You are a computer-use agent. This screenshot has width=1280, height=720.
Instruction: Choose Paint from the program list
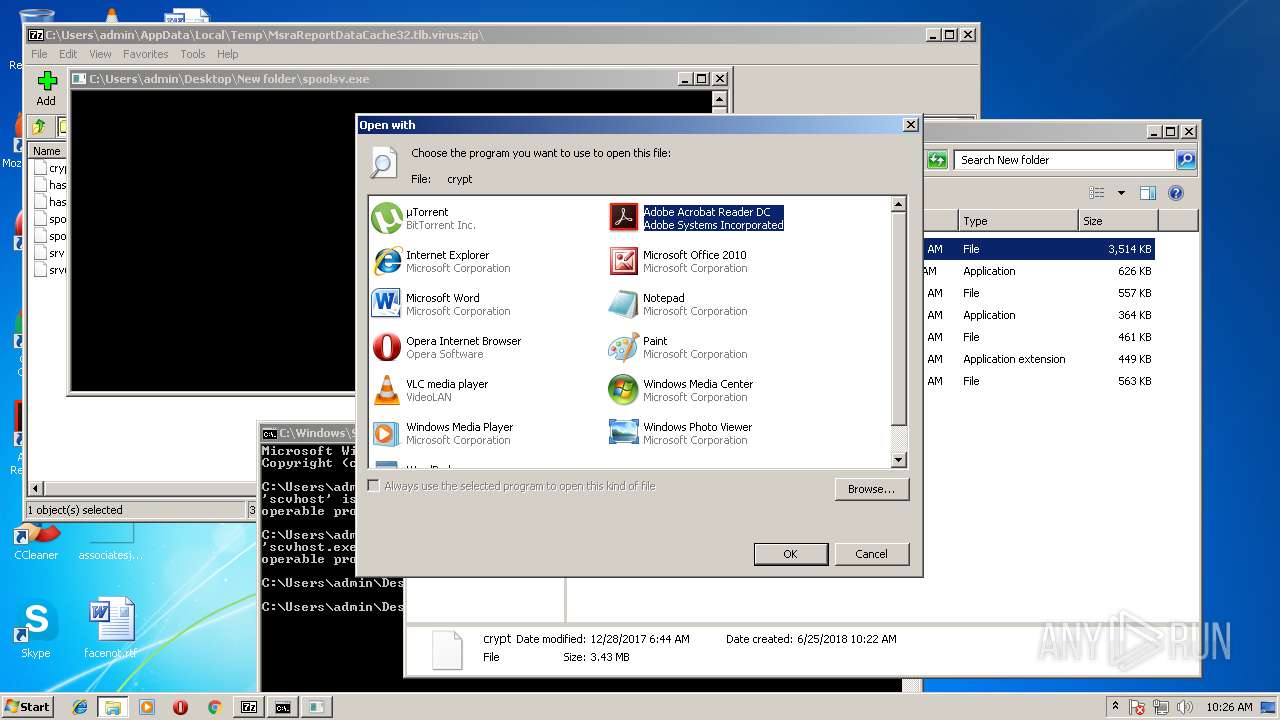[x=679, y=347]
